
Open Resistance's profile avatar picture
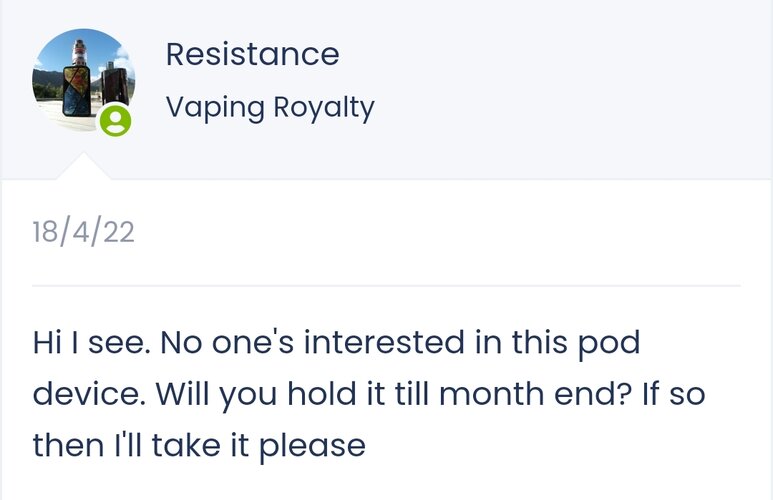click(x=82, y=80)
